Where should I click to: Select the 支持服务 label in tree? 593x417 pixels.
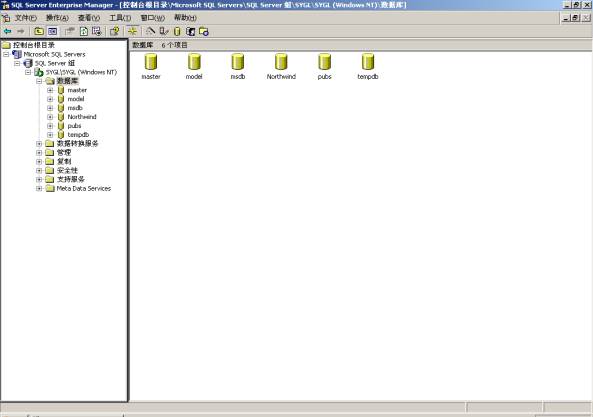[x=70, y=179]
